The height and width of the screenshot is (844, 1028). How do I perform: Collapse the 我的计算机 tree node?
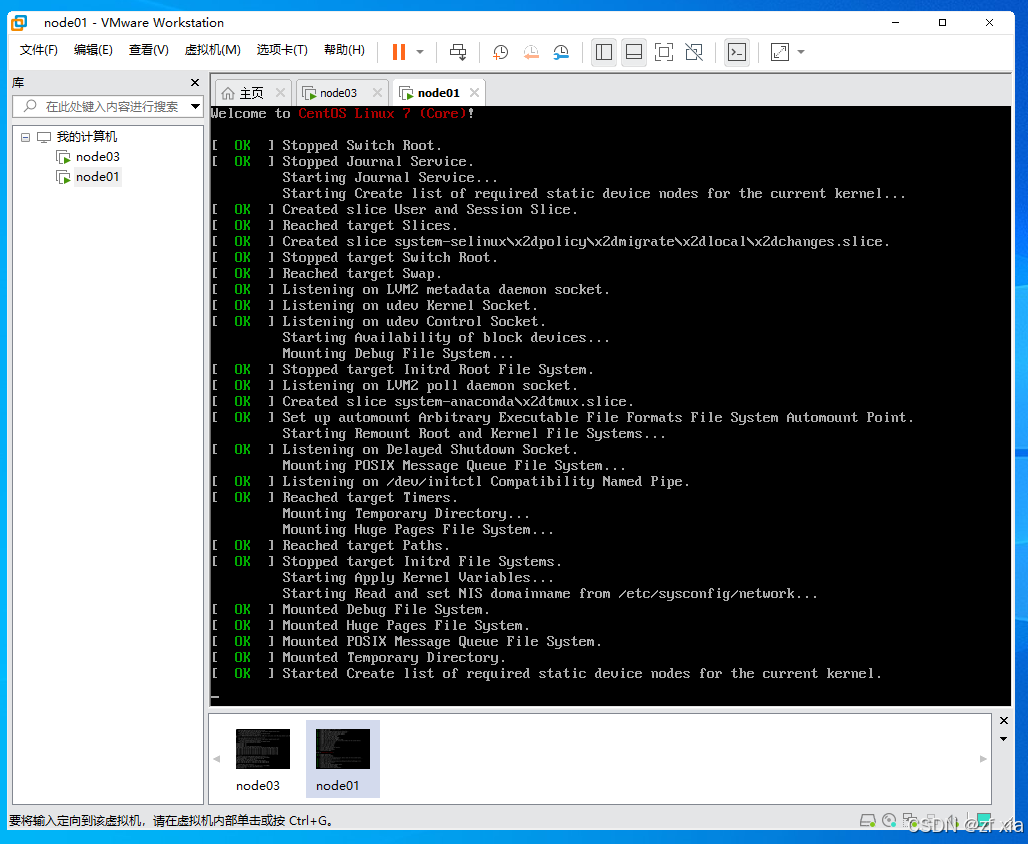tap(26, 137)
